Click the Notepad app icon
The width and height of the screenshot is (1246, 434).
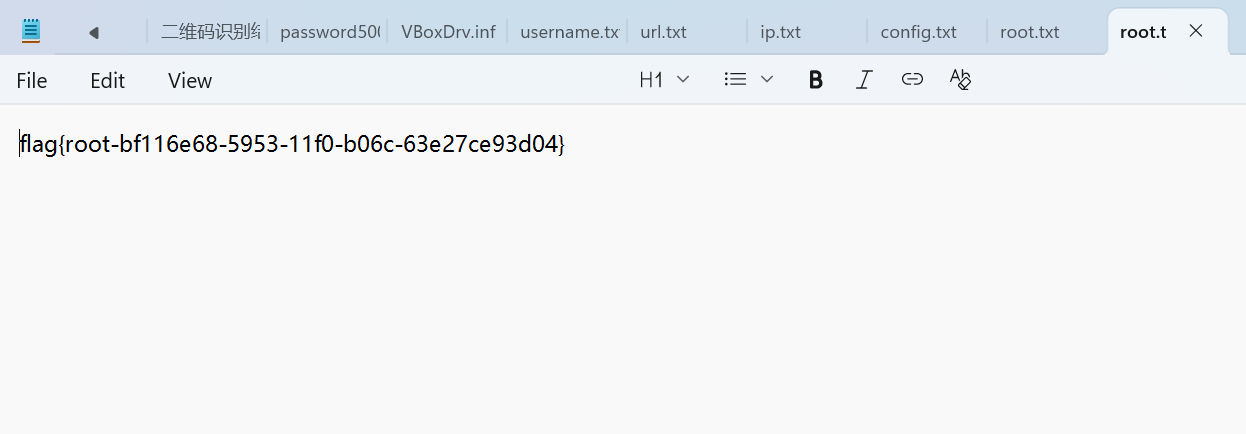[31, 31]
